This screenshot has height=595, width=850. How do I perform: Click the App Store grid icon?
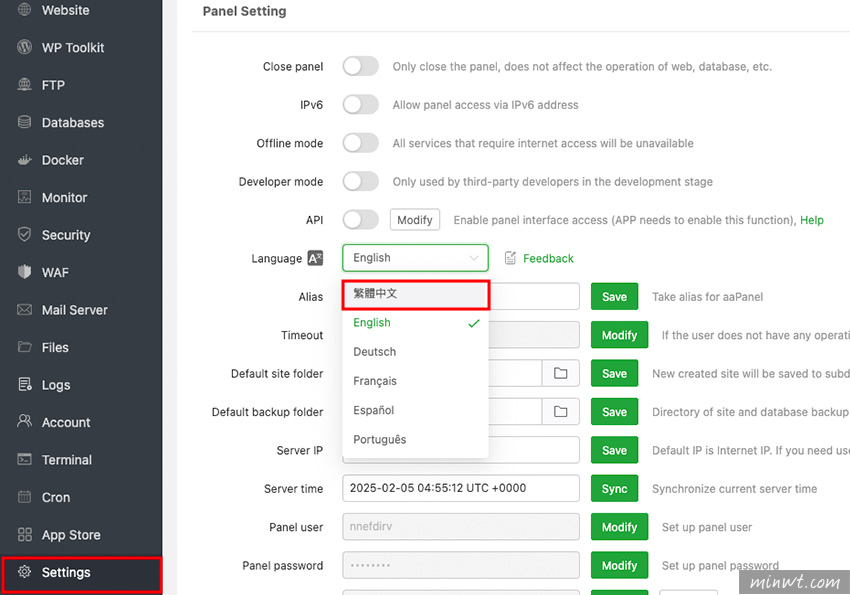tap(24, 534)
